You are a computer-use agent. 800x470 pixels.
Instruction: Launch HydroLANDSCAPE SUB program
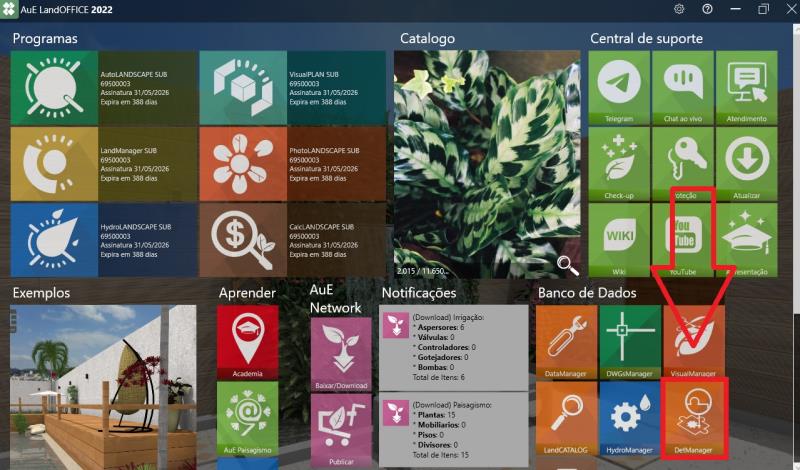coord(104,240)
